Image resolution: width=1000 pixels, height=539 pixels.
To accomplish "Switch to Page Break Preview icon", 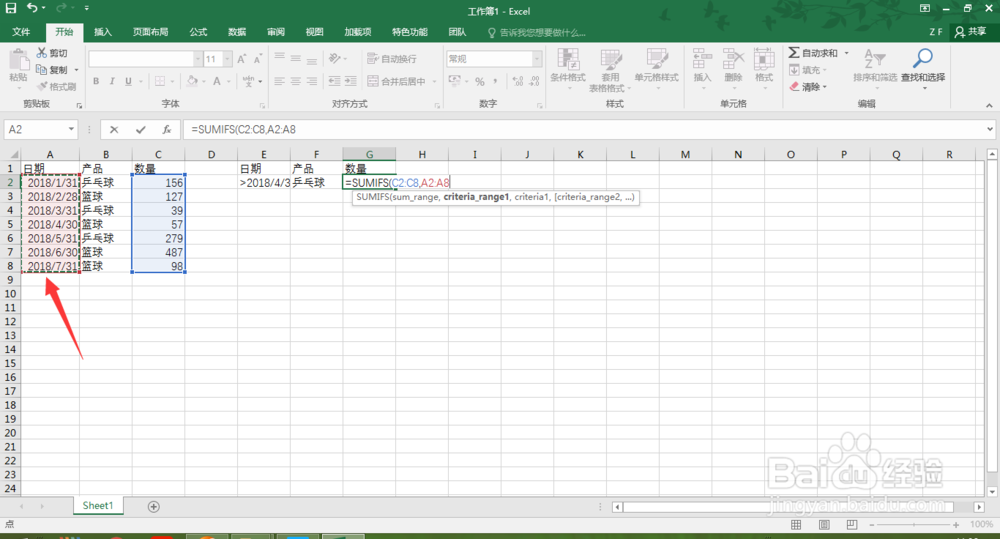I will click(x=852, y=524).
